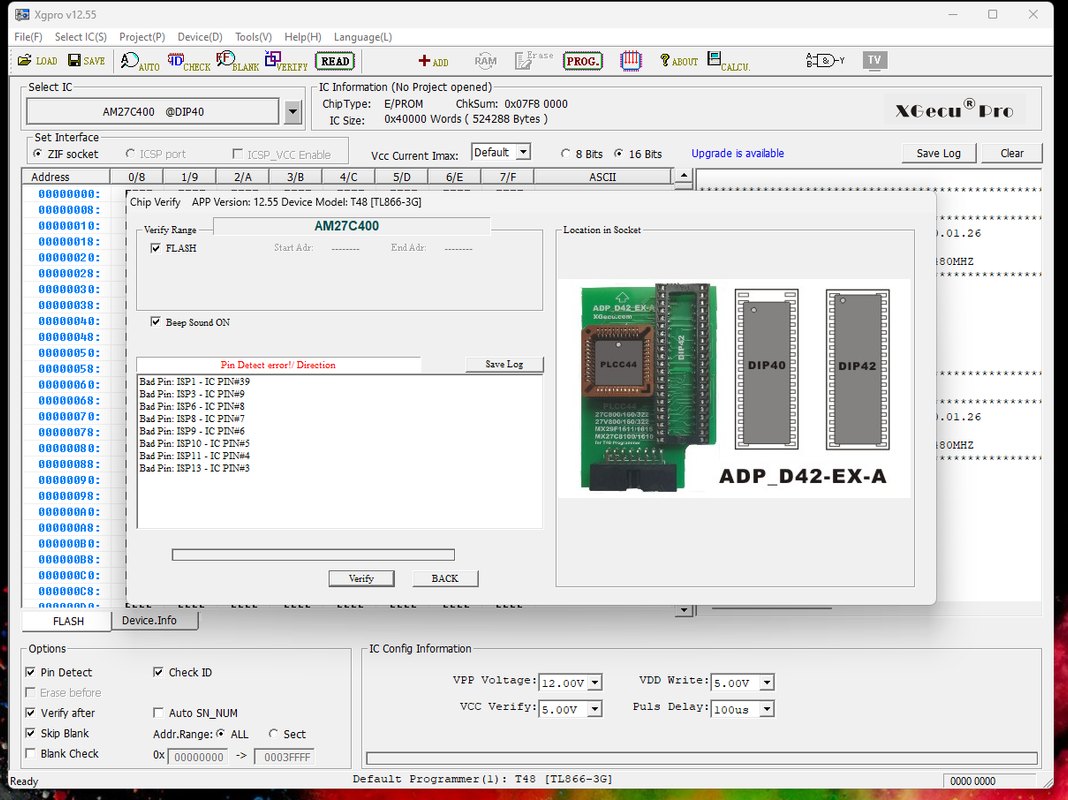Viewport: 1068px width, 800px height.
Task: Open the Help(H) menu
Action: (x=302, y=37)
